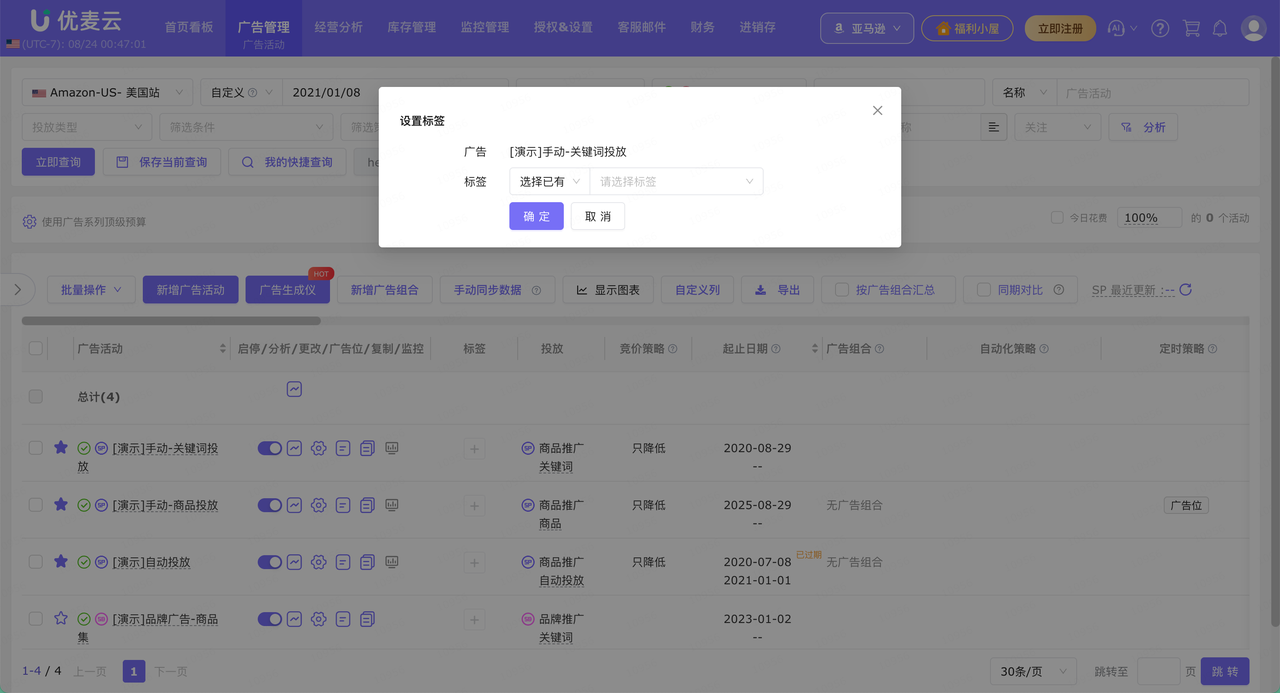Click the 立即注册 button
The image size is (1280, 693).
[x=1060, y=29]
